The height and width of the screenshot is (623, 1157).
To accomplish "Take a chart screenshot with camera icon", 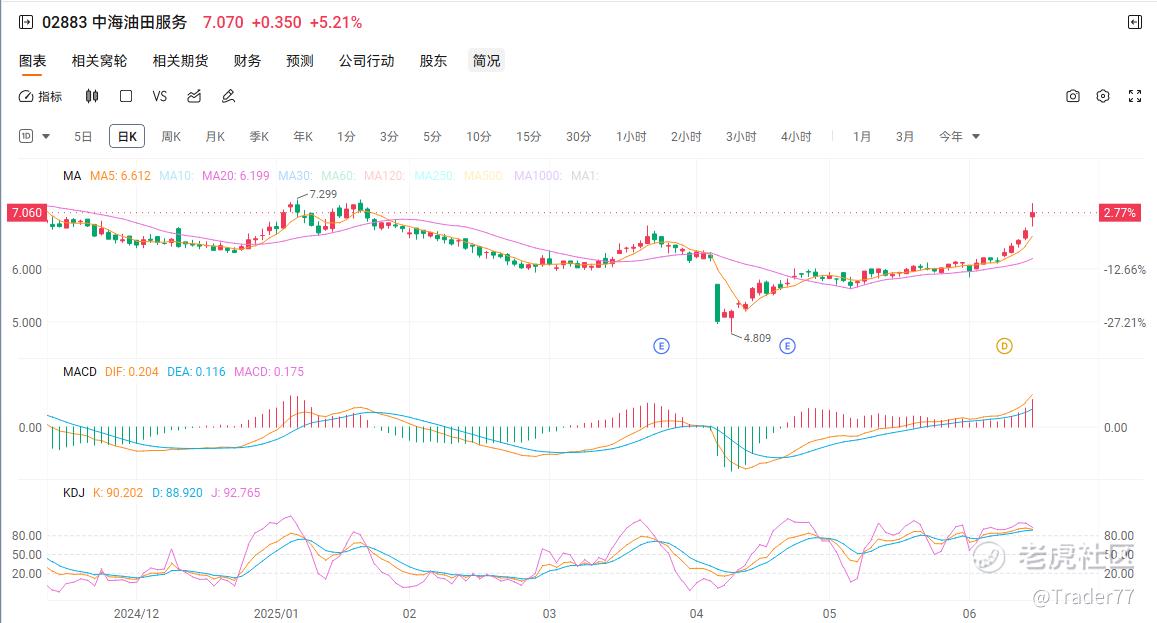I will click(1073, 97).
